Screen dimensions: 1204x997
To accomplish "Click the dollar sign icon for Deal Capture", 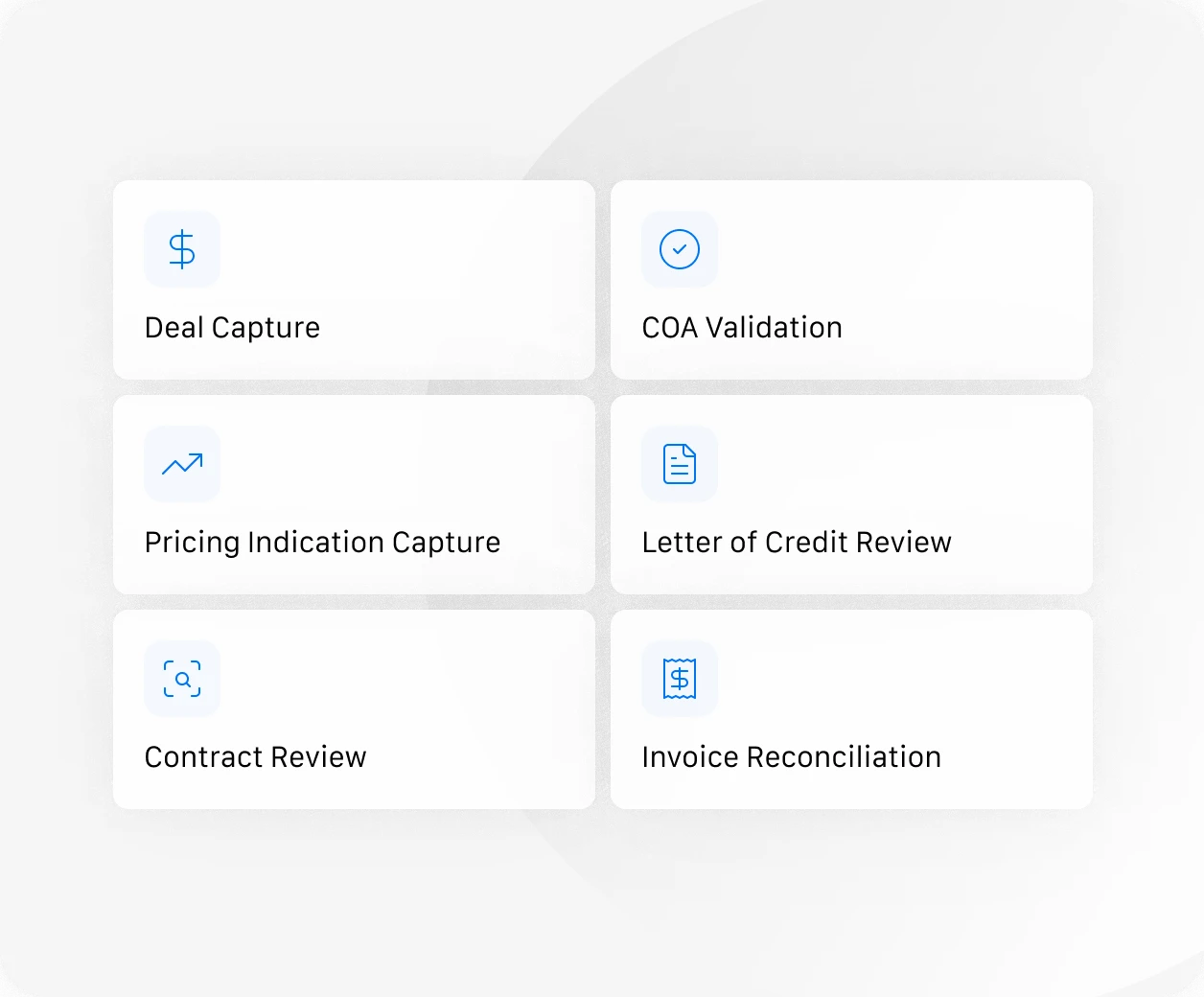I will pos(182,249).
